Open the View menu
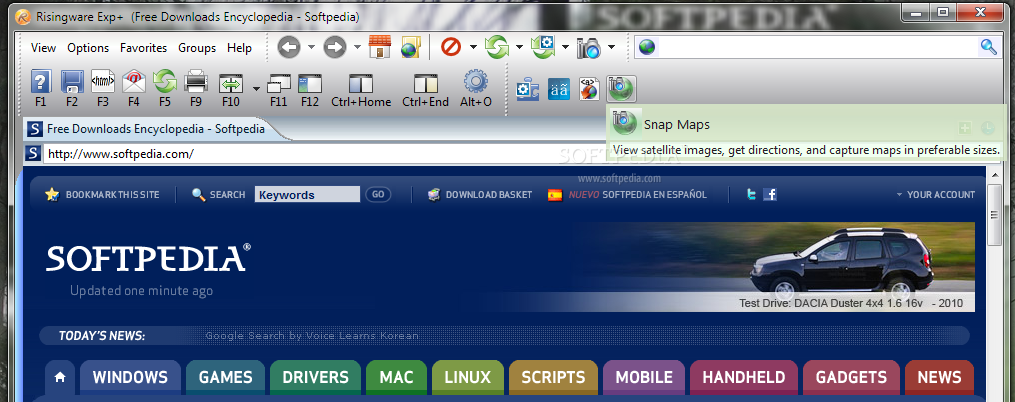 [x=43, y=48]
